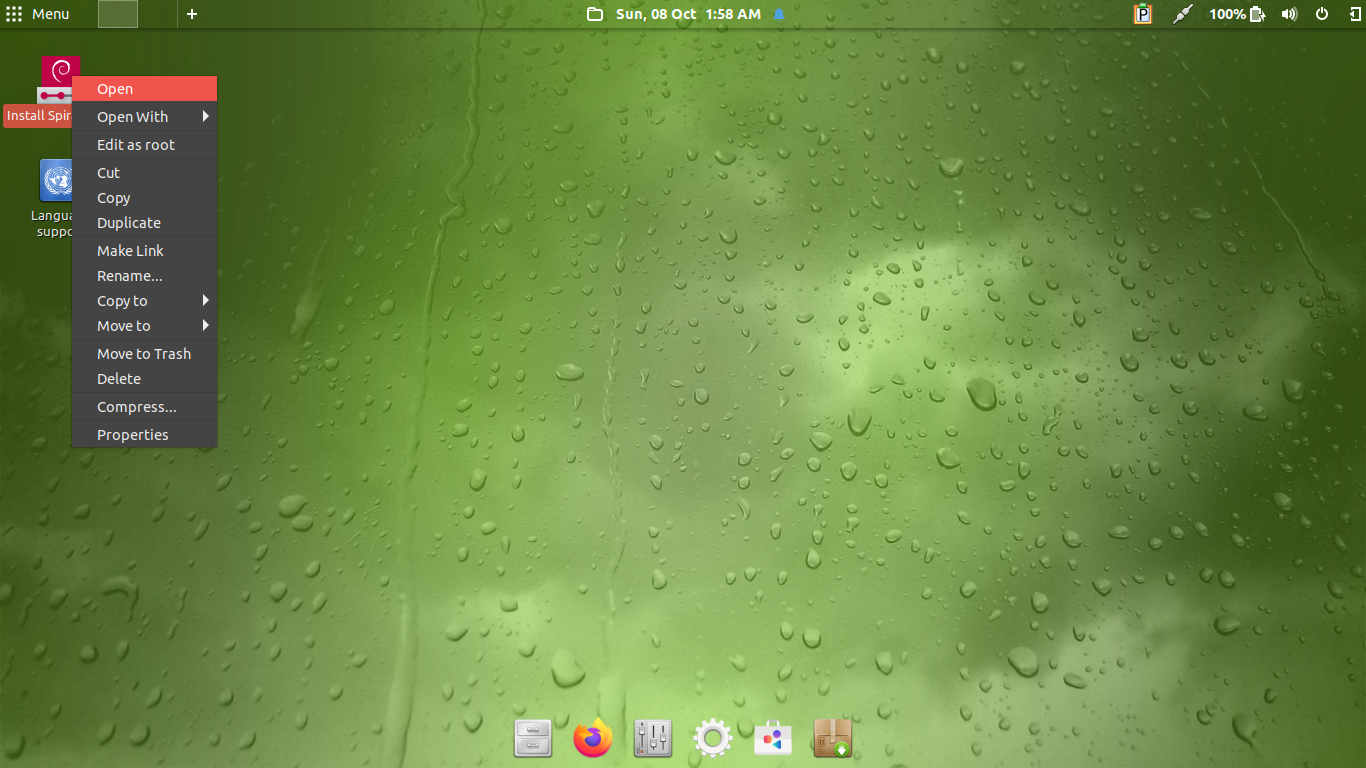The image size is (1366, 768).
Task: Launch Firefox from the dock
Action: tap(593, 739)
